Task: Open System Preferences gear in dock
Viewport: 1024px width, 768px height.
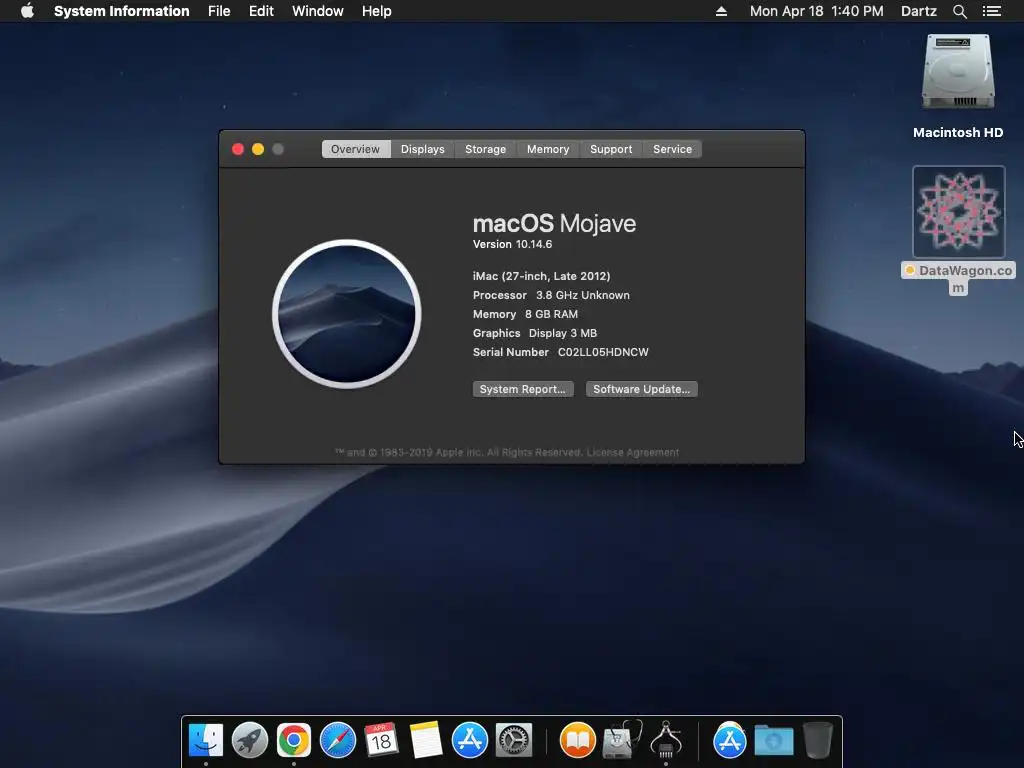Action: pos(514,741)
